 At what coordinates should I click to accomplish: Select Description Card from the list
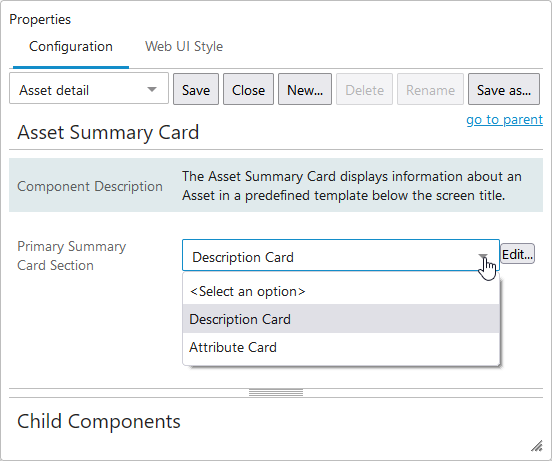pyautogui.click(x=341, y=319)
